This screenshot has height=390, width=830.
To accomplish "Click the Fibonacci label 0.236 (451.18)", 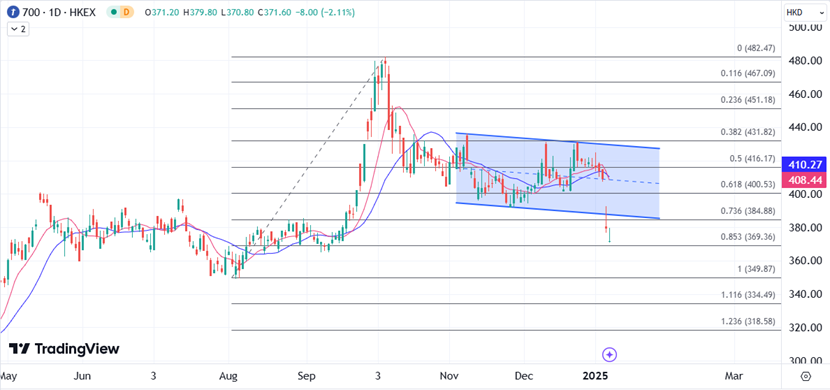I will point(747,100).
